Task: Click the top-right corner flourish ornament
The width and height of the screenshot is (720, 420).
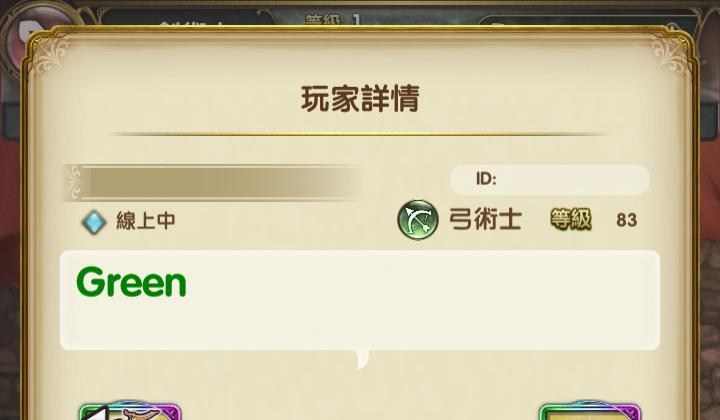Action: click(x=671, y=56)
